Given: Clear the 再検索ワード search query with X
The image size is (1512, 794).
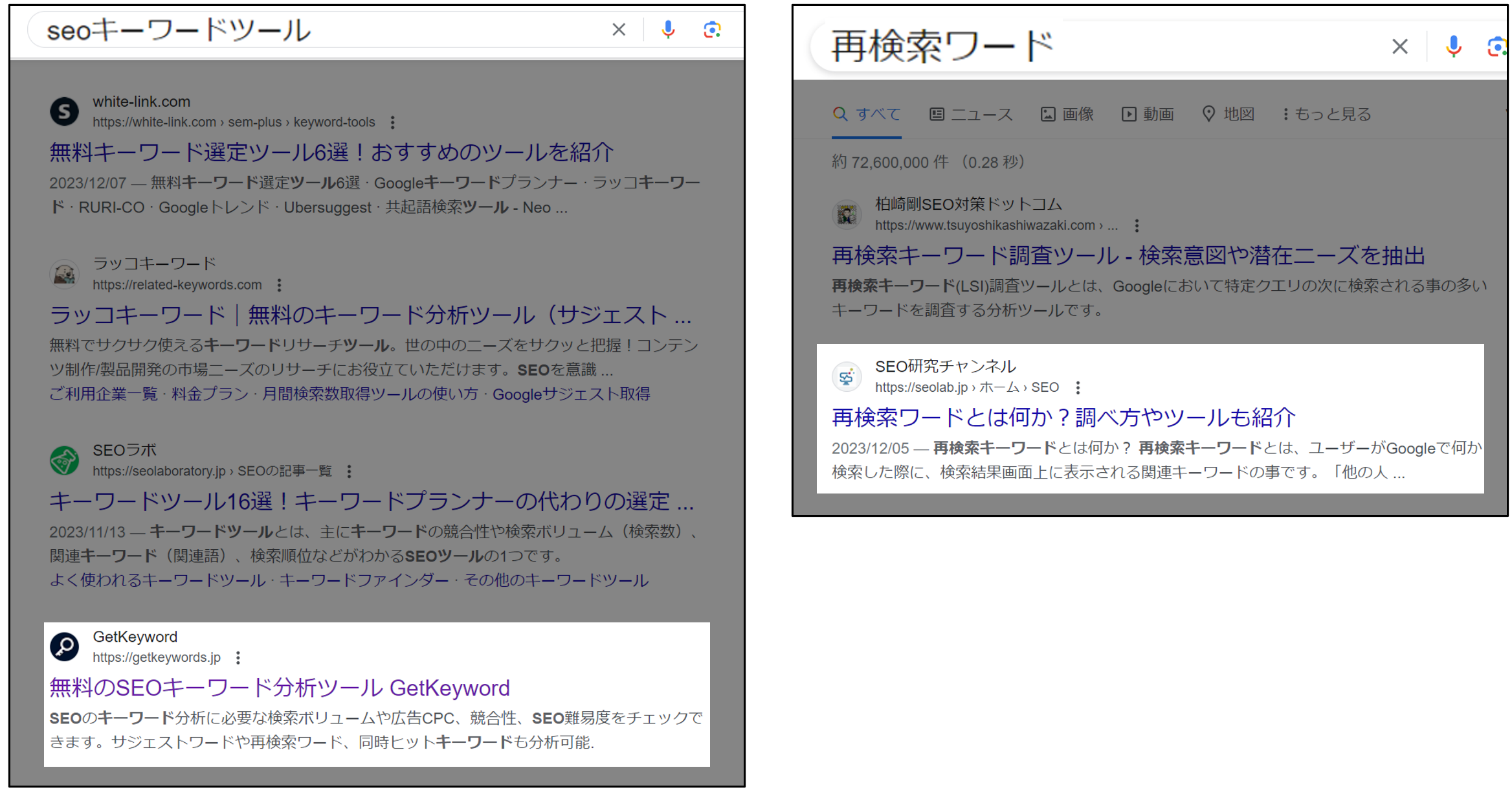Looking at the screenshot, I should coord(1399,47).
